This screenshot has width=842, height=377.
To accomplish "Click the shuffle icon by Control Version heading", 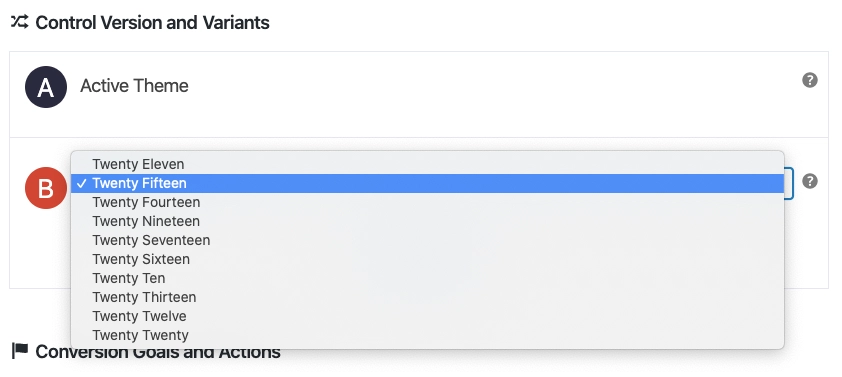I will (x=19, y=22).
